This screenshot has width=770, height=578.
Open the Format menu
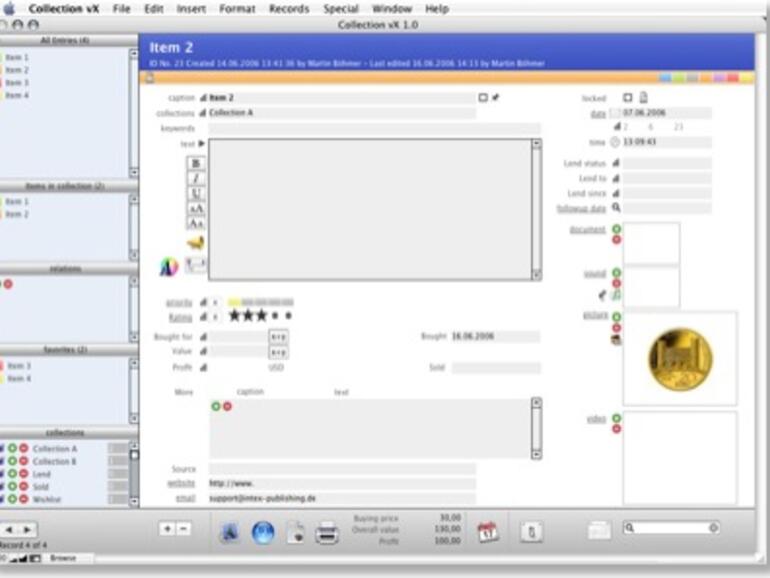237,9
